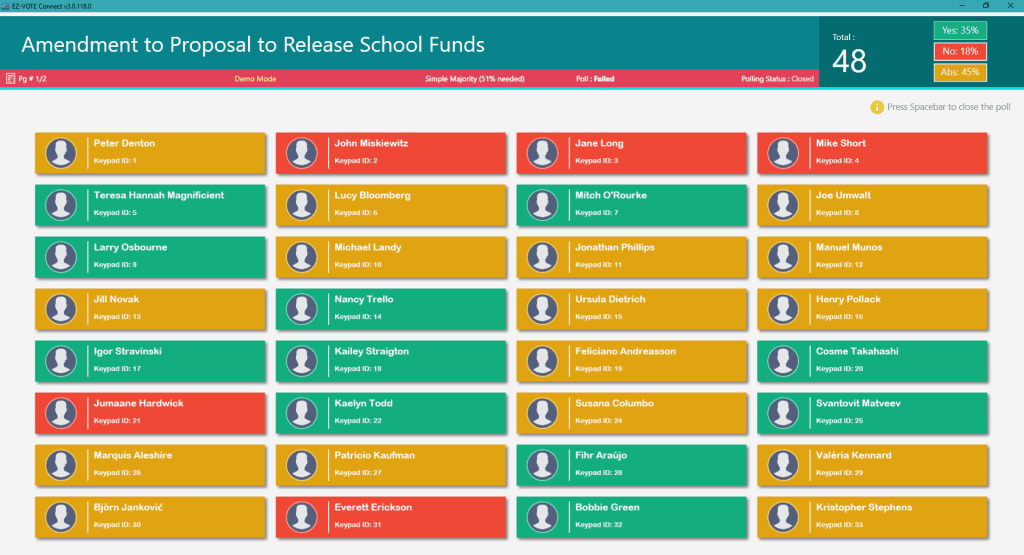
Task: Click the Polling Status: Closed indicator
Action: (777, 78)
